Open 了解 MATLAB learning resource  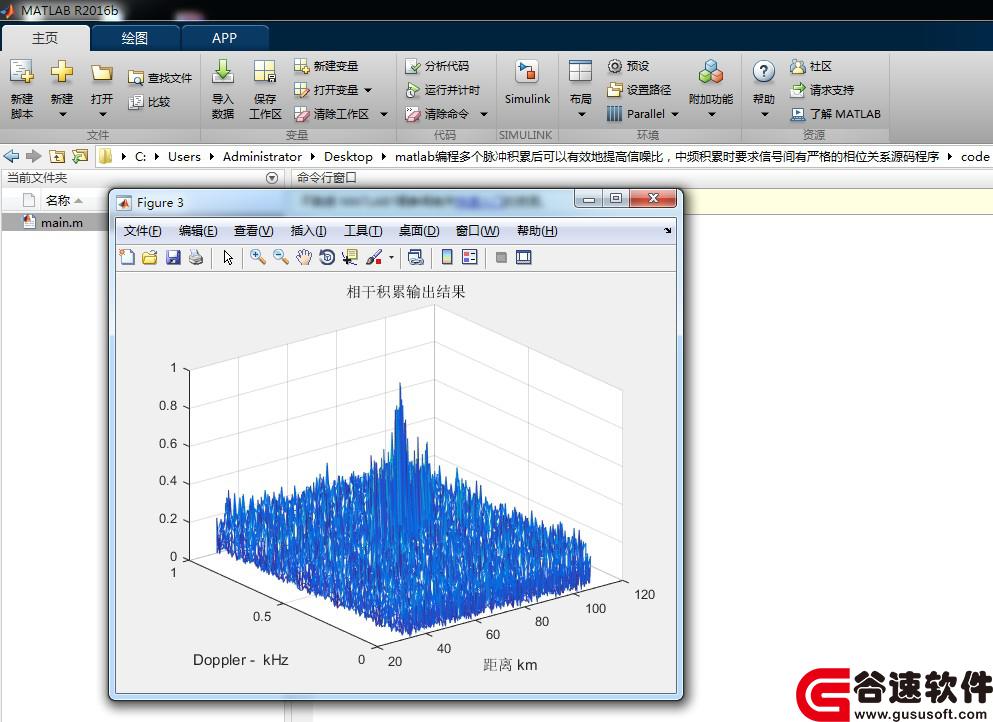point(835,114)
